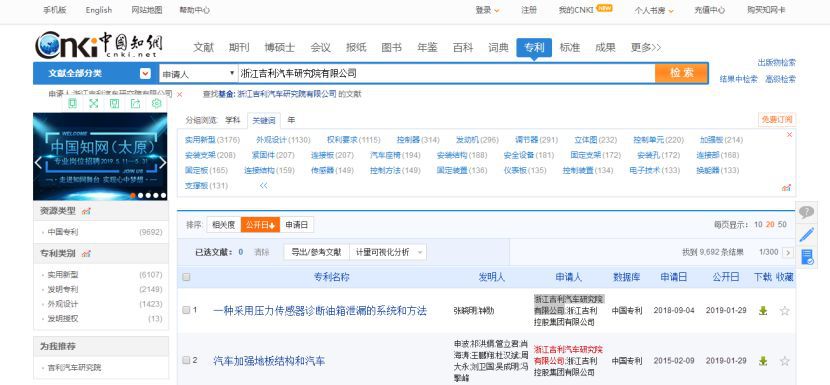The height and width of the screenshot is (385, 830).
Task: Close the keyword group panel with red X
Action: coord(789,135)
